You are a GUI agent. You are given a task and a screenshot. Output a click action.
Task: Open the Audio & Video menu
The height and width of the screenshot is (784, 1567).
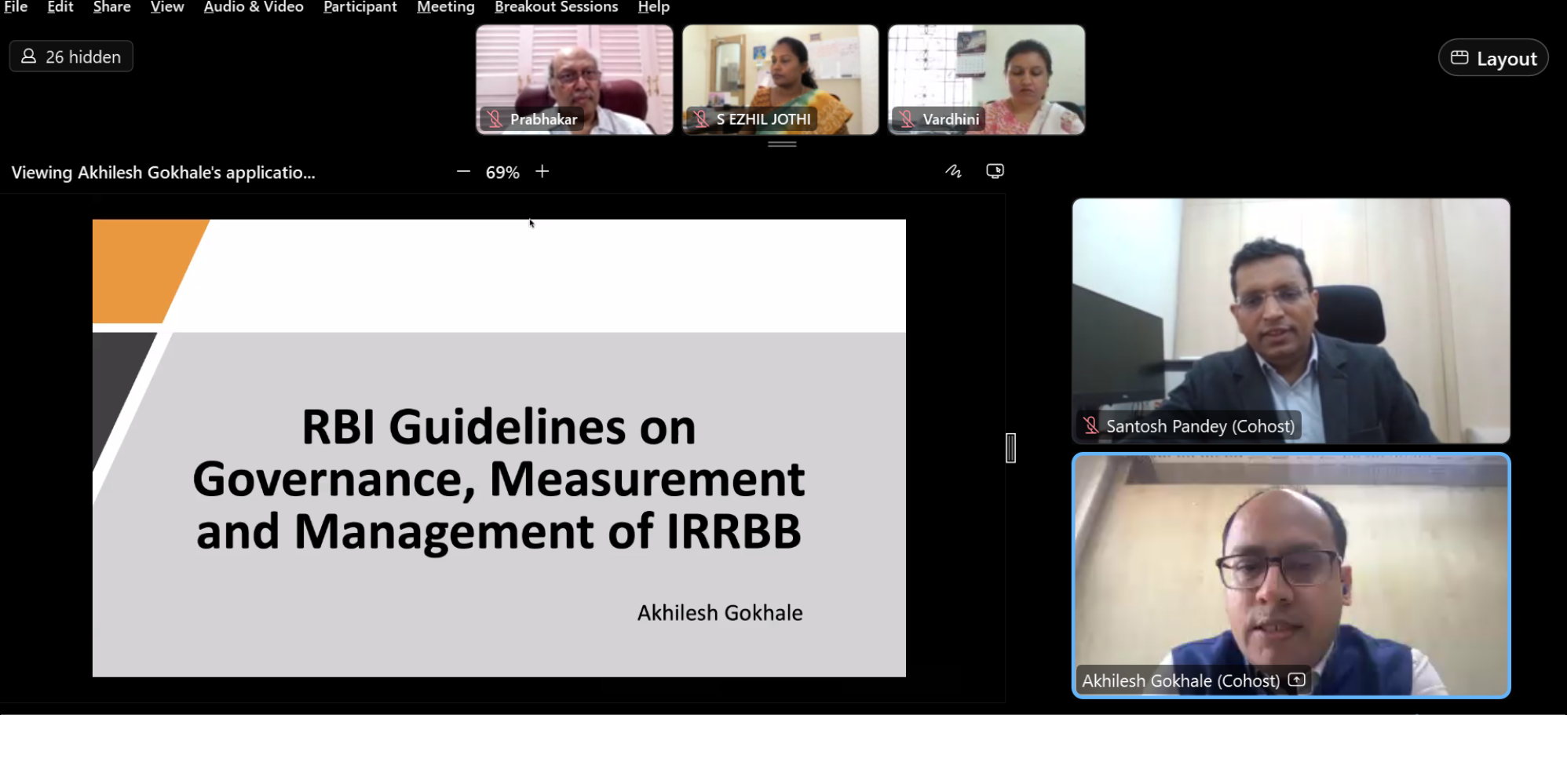(x=254, y=8)
